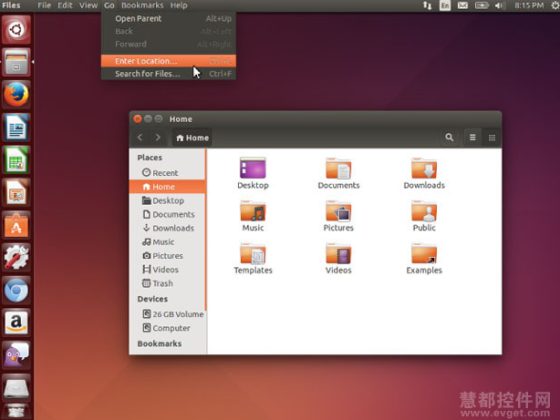Open the volume indicator in top panel
Screen dimensions: 560x420
(x=499, y=5)
